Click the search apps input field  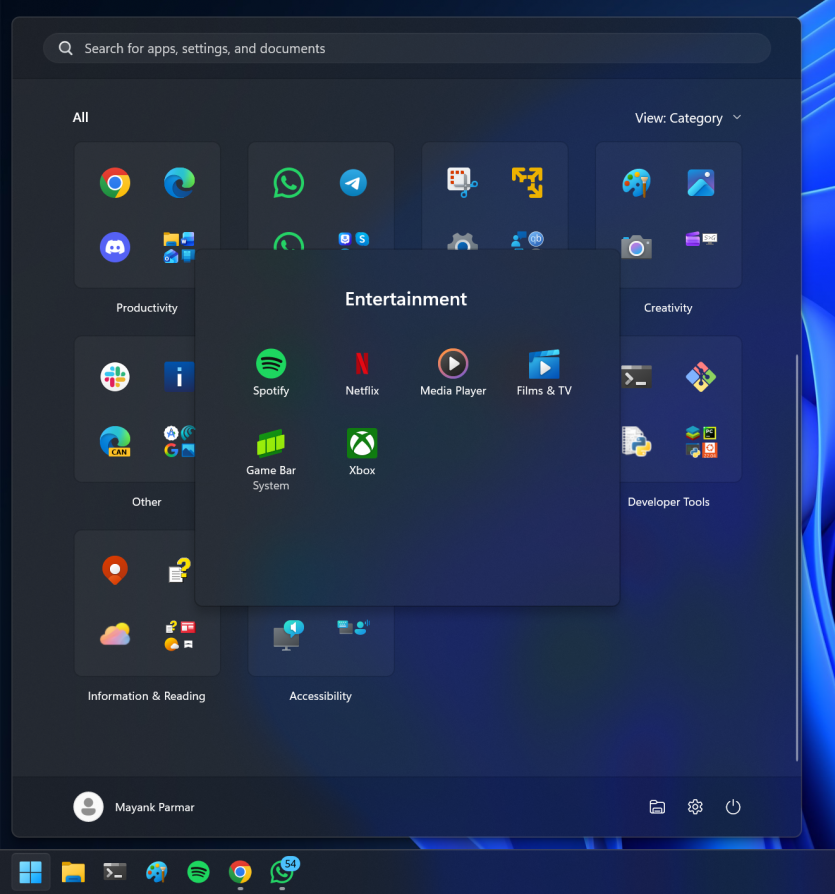(406, 47)
